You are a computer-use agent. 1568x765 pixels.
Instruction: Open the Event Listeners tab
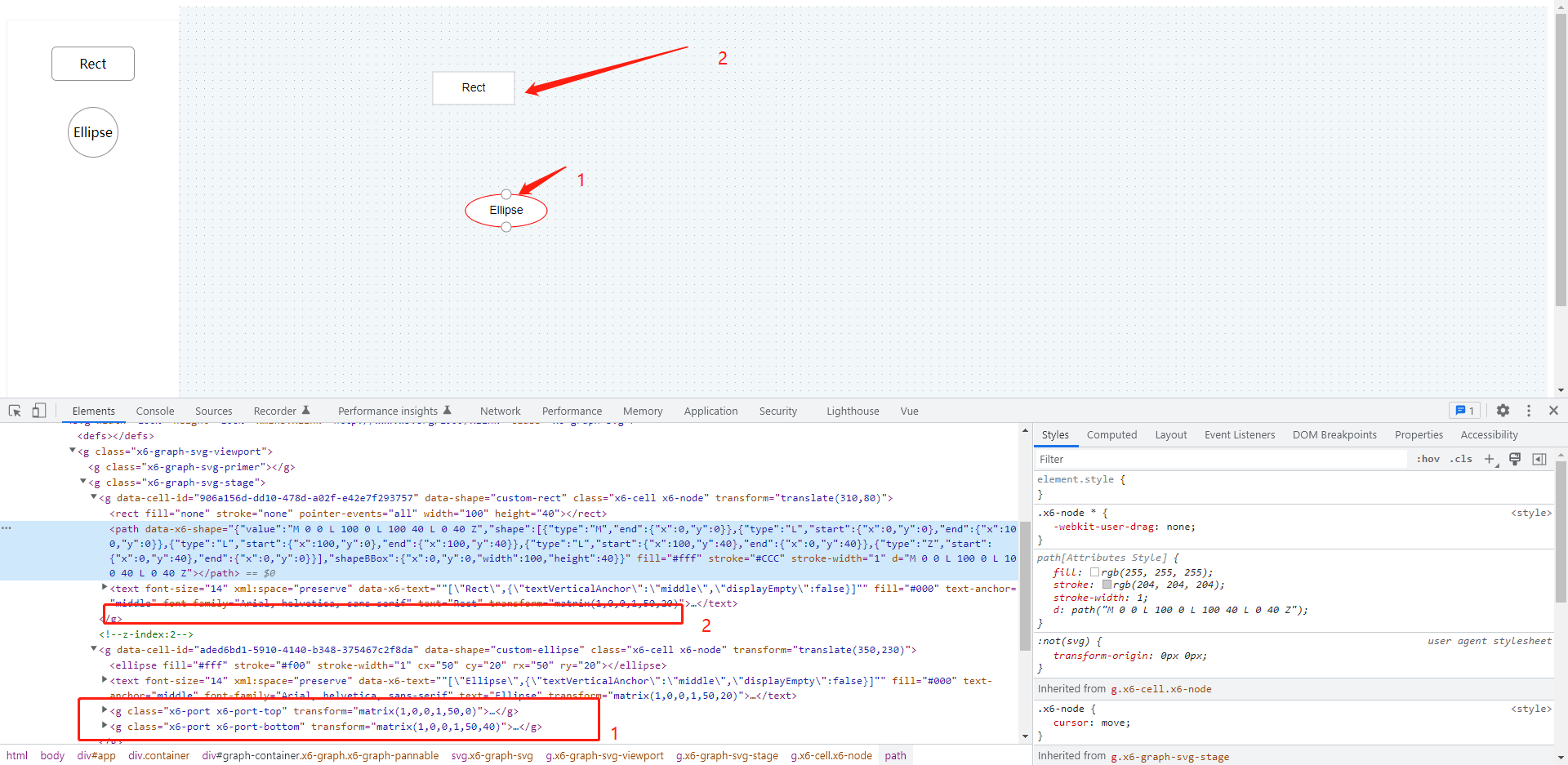[x=1240, y=435]
